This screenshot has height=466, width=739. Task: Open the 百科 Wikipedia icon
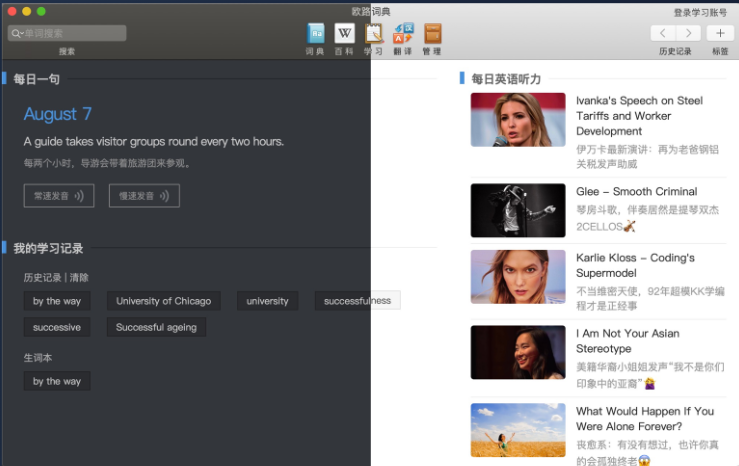point(344,34)
